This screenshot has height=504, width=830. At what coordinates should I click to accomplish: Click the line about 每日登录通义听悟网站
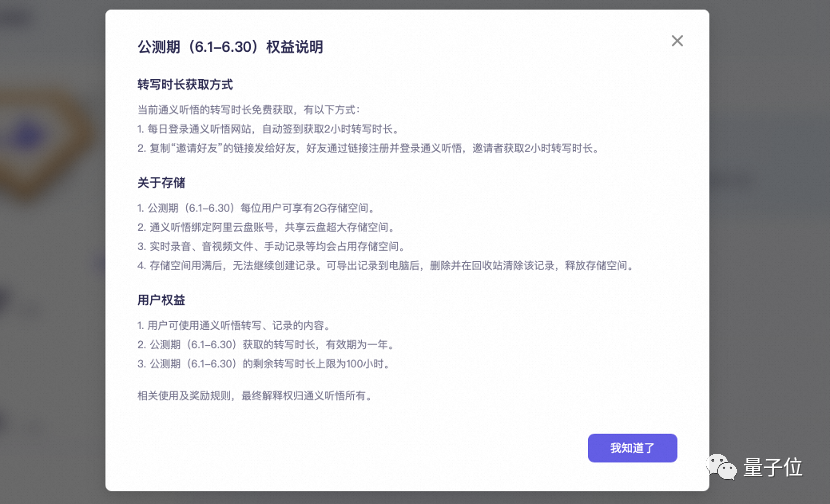tap(268, 129)
